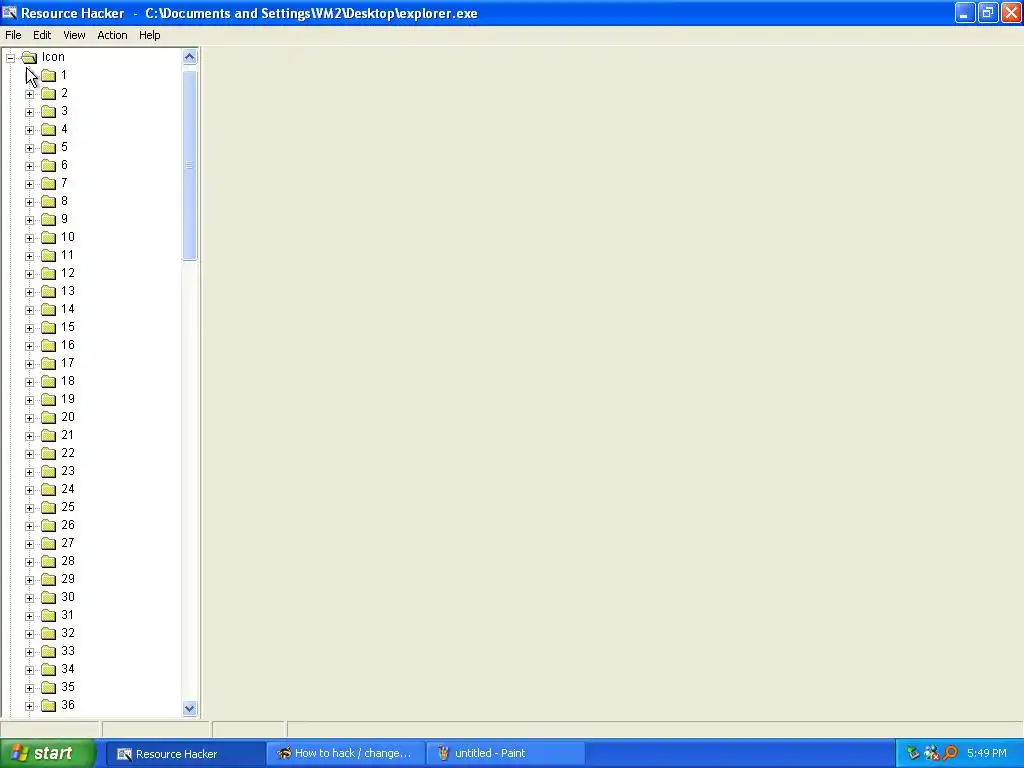Select folder icon for group 18
The height and width of the screenshot is (768, 1024).
pyautogui.click(x=48, y=381)
